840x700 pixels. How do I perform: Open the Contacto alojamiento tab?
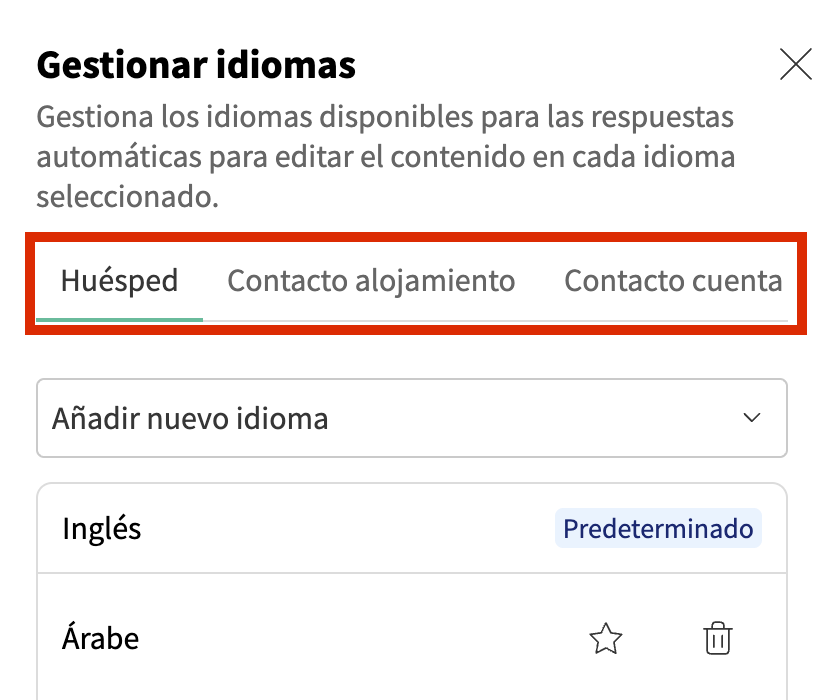(371, 281)
